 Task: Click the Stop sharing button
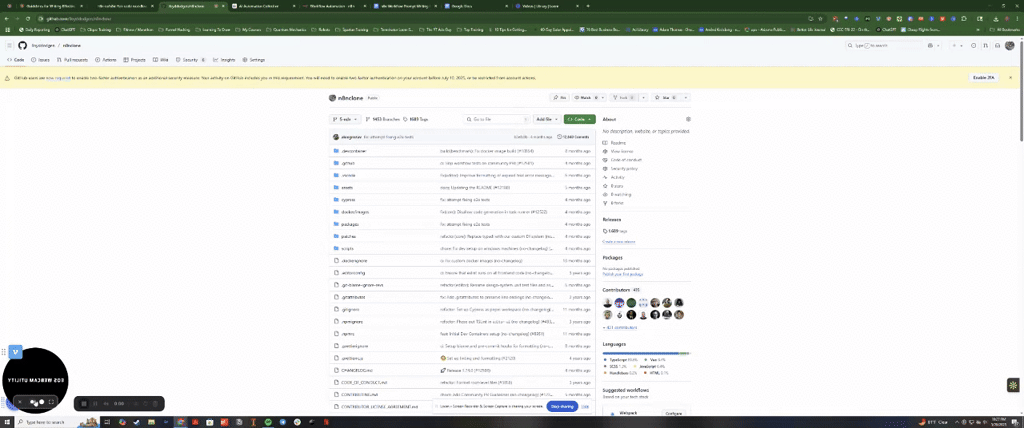562,406
